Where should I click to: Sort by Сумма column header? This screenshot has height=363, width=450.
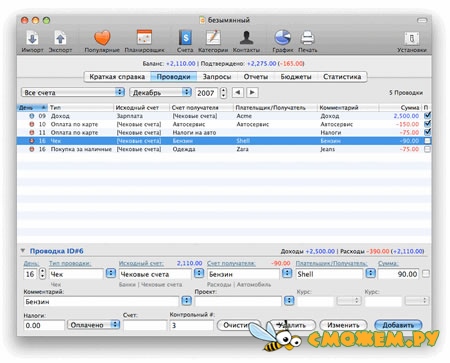400,108
